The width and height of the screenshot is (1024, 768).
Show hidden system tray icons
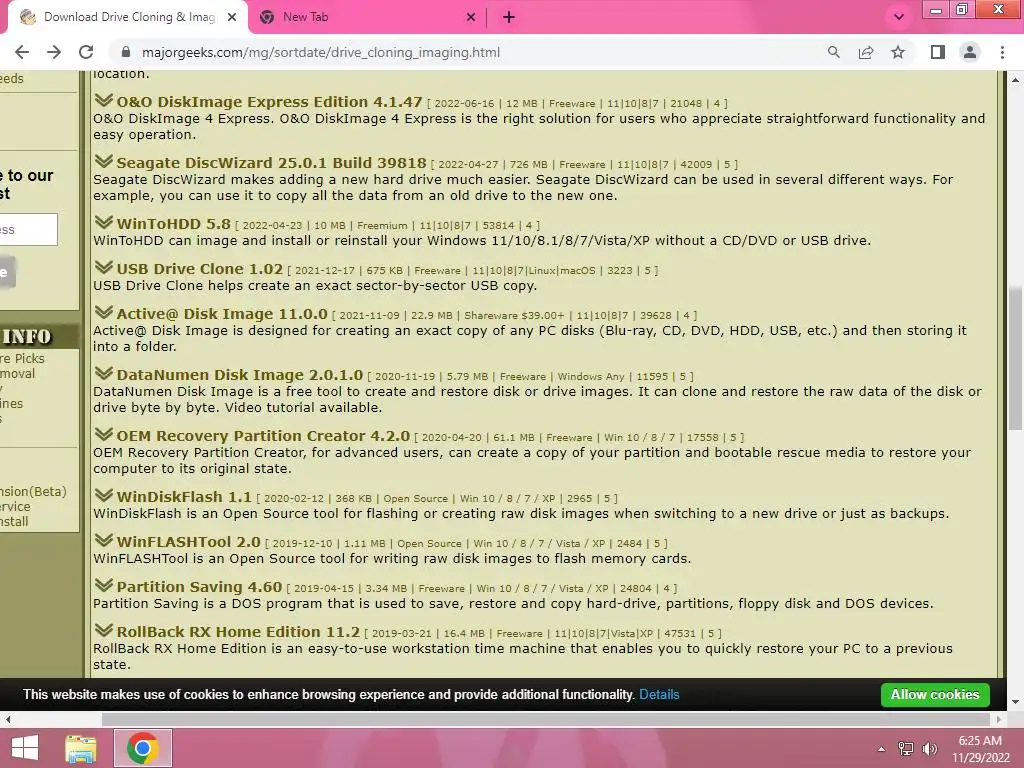click(x=882, y=749)
